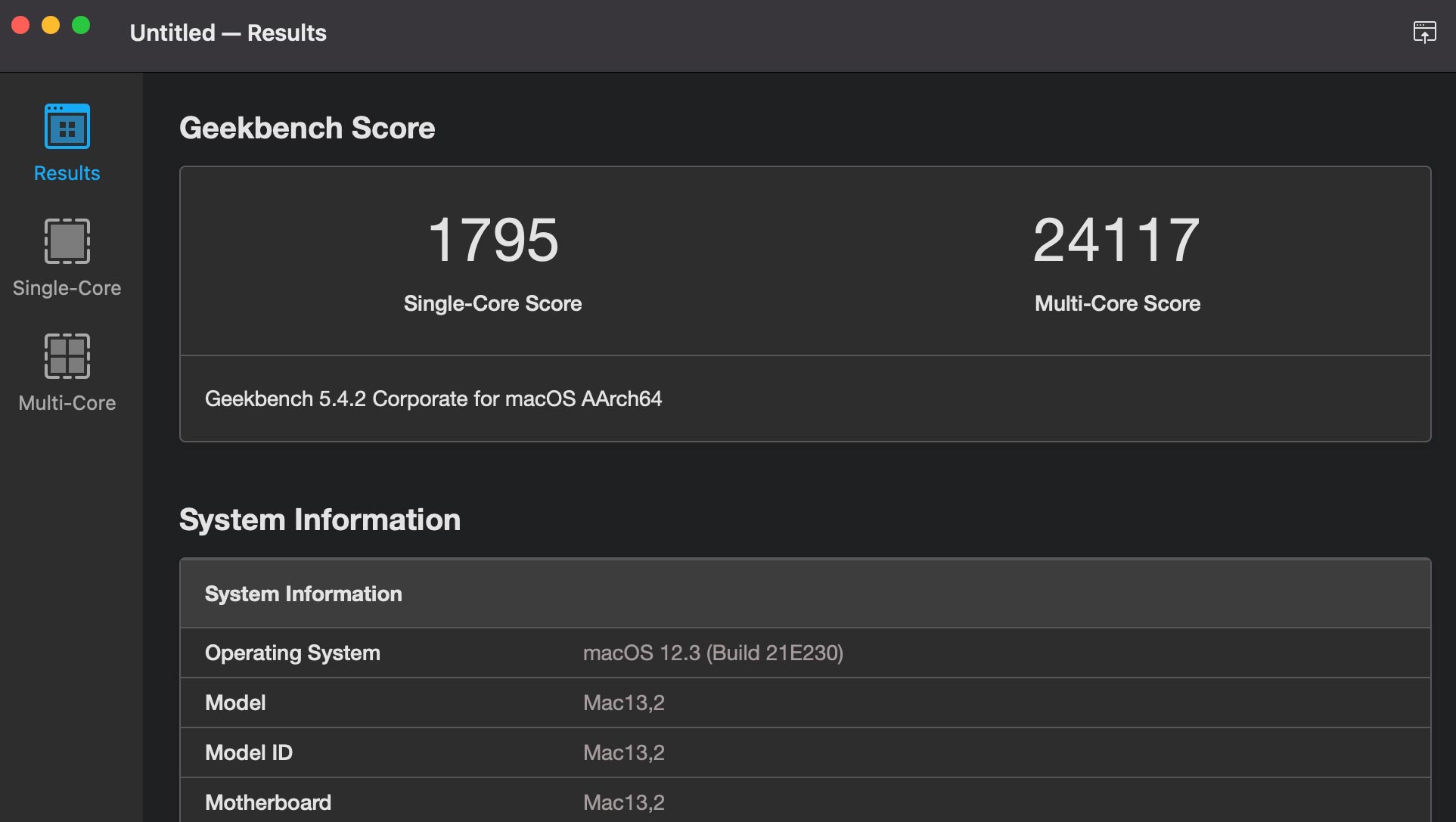Select the Single-Core sidebar icon
This screenshot has height=822, width=1456.
[x=67, y=241]
